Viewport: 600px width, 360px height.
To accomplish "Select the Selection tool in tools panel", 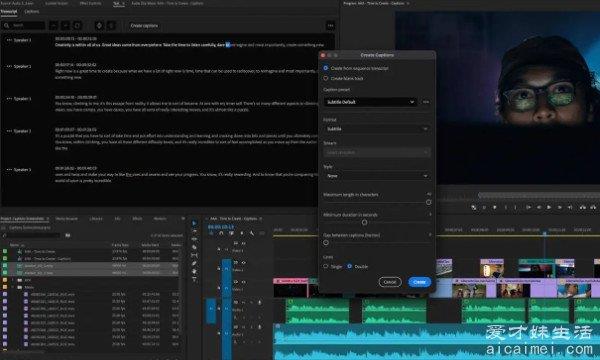I will point(194,223).
